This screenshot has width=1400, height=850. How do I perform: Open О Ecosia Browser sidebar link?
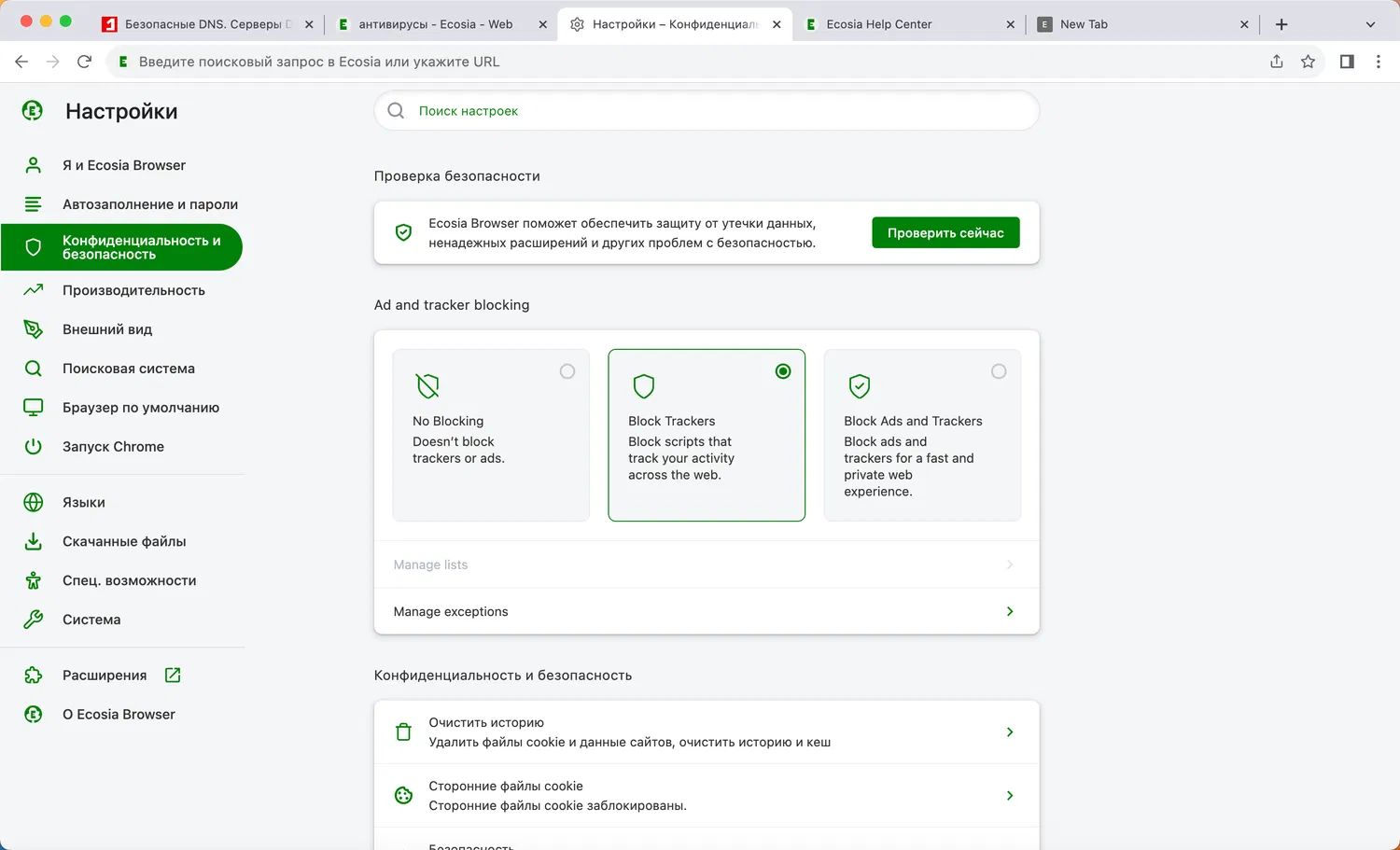coord(119,714)
